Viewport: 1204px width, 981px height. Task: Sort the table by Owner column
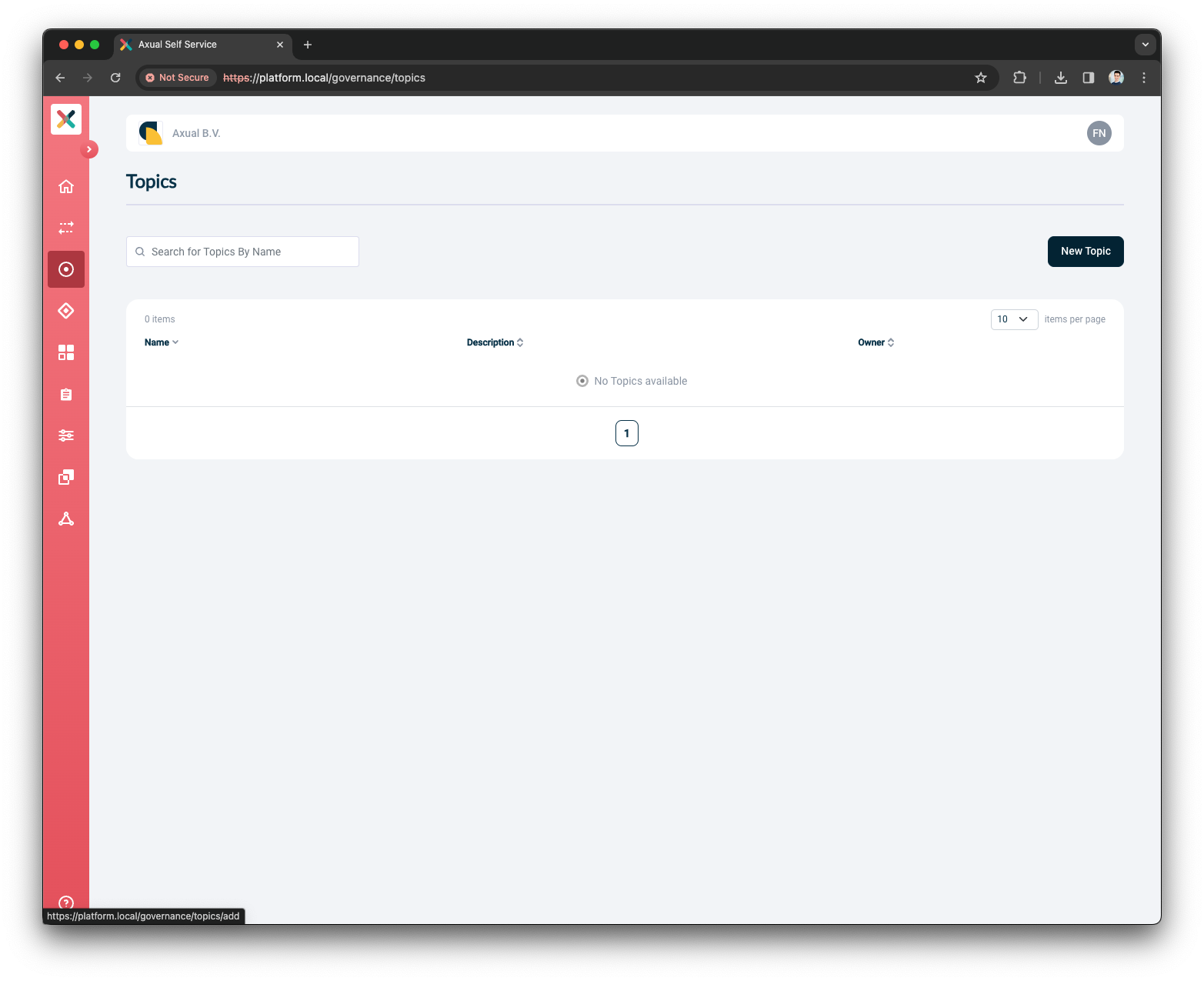pyautogui.click(x=875, y=342)
